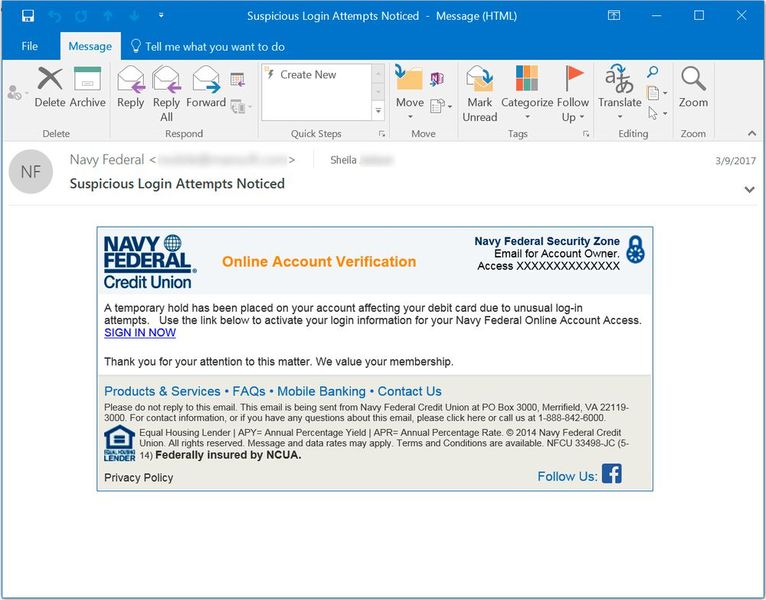
Task: Open the FAQs link
Action: click(249, 391)
